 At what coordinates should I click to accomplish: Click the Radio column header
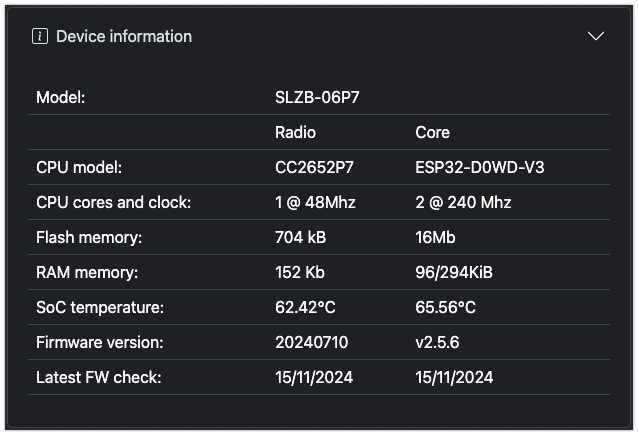(x=295, y=132)
